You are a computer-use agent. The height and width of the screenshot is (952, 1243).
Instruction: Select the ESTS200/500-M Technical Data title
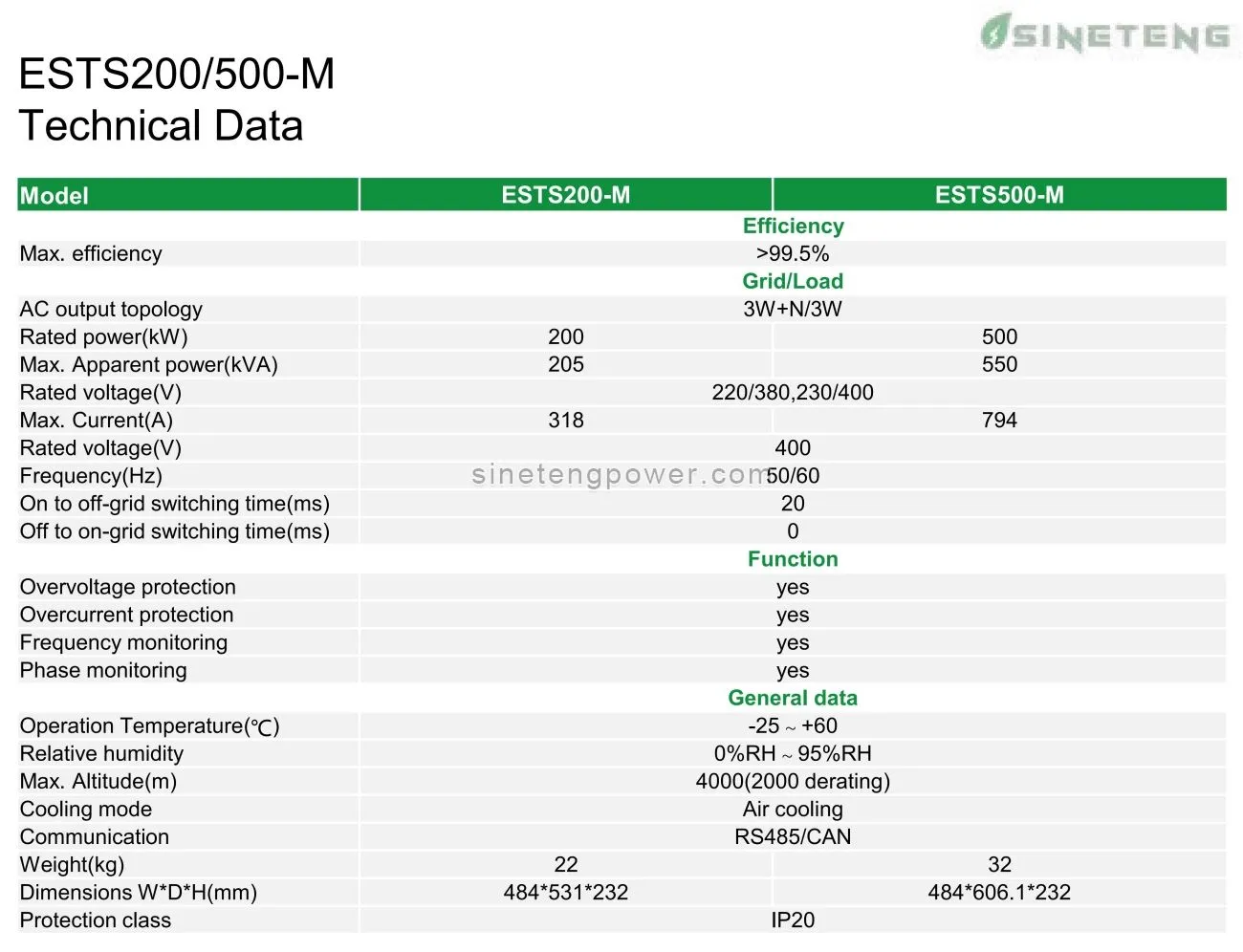tap(177, 100)
